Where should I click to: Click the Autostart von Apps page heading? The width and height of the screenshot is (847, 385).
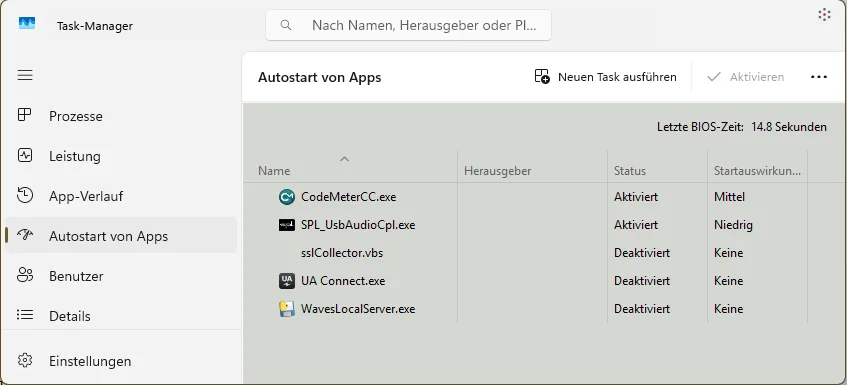click(x=319, y=77)
